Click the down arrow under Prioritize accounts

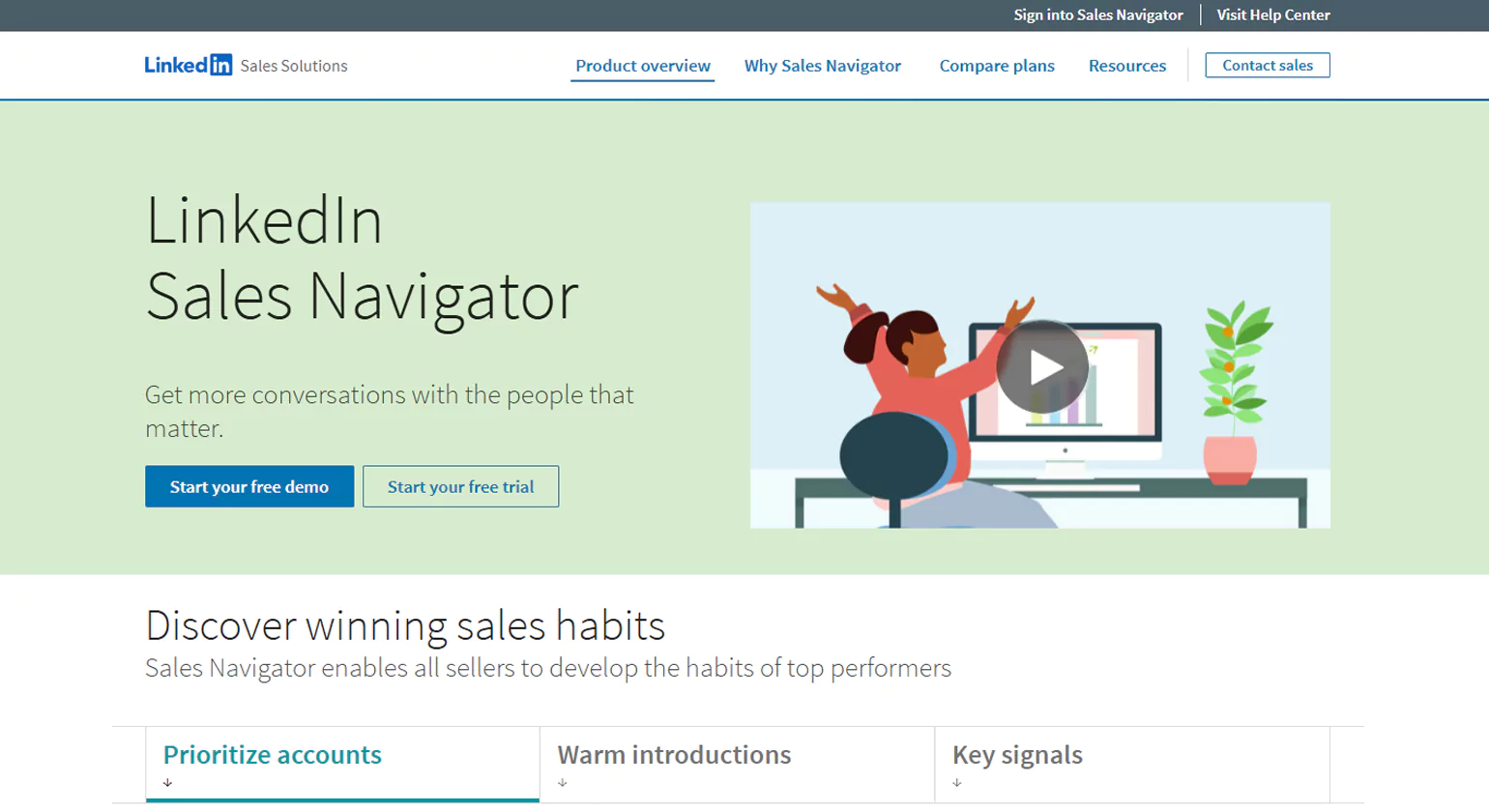pos(169,783)
